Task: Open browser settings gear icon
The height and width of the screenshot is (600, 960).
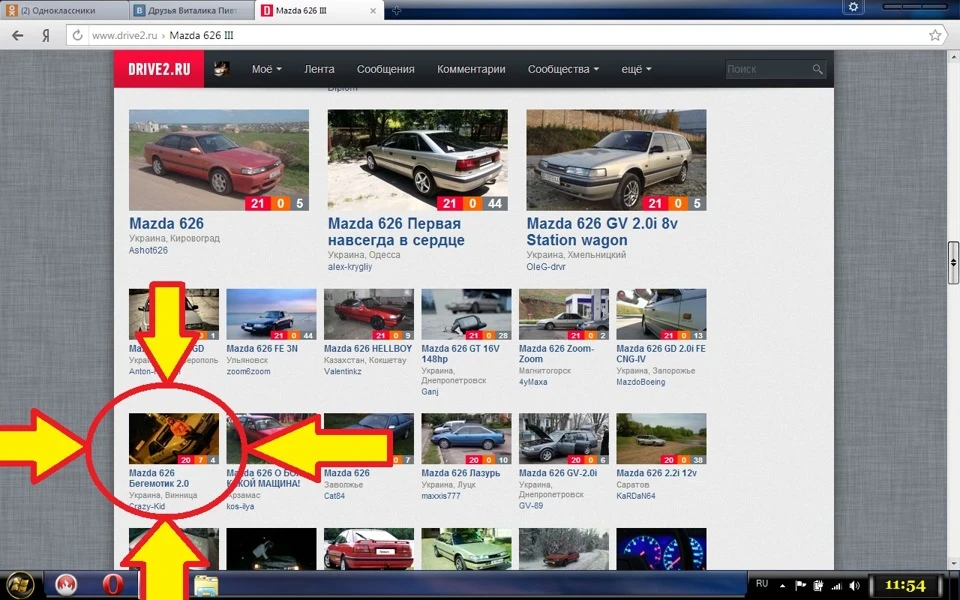Action: (x=853, y=7)
